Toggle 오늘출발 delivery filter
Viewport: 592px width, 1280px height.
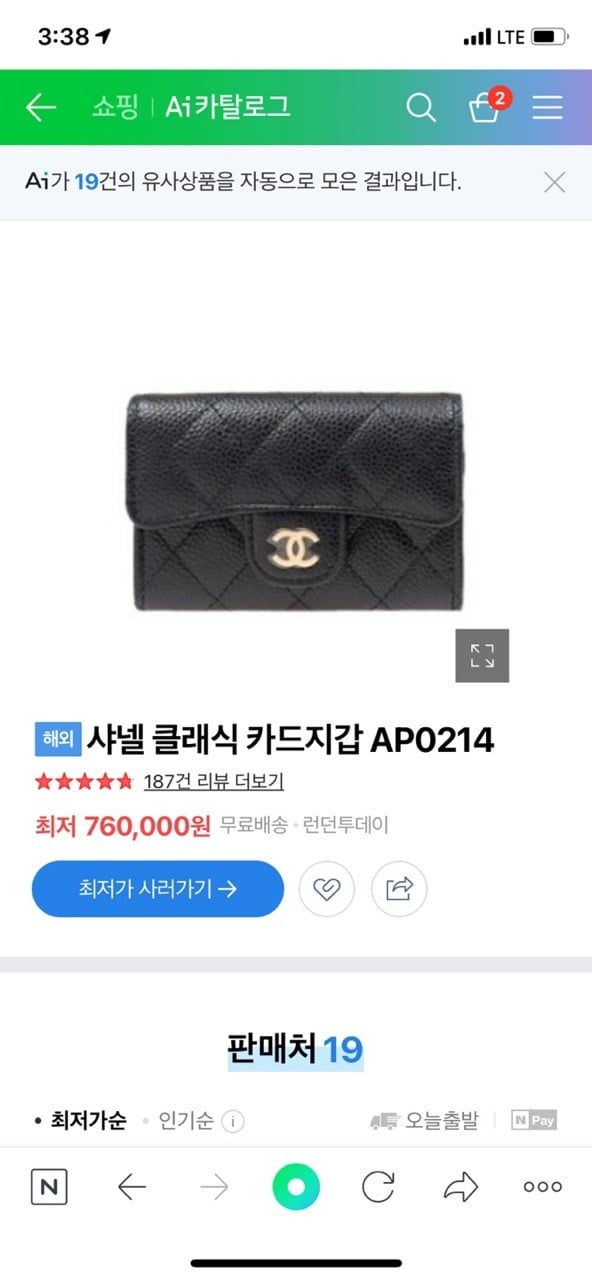pyautogui.click(x=424, y=1121)
